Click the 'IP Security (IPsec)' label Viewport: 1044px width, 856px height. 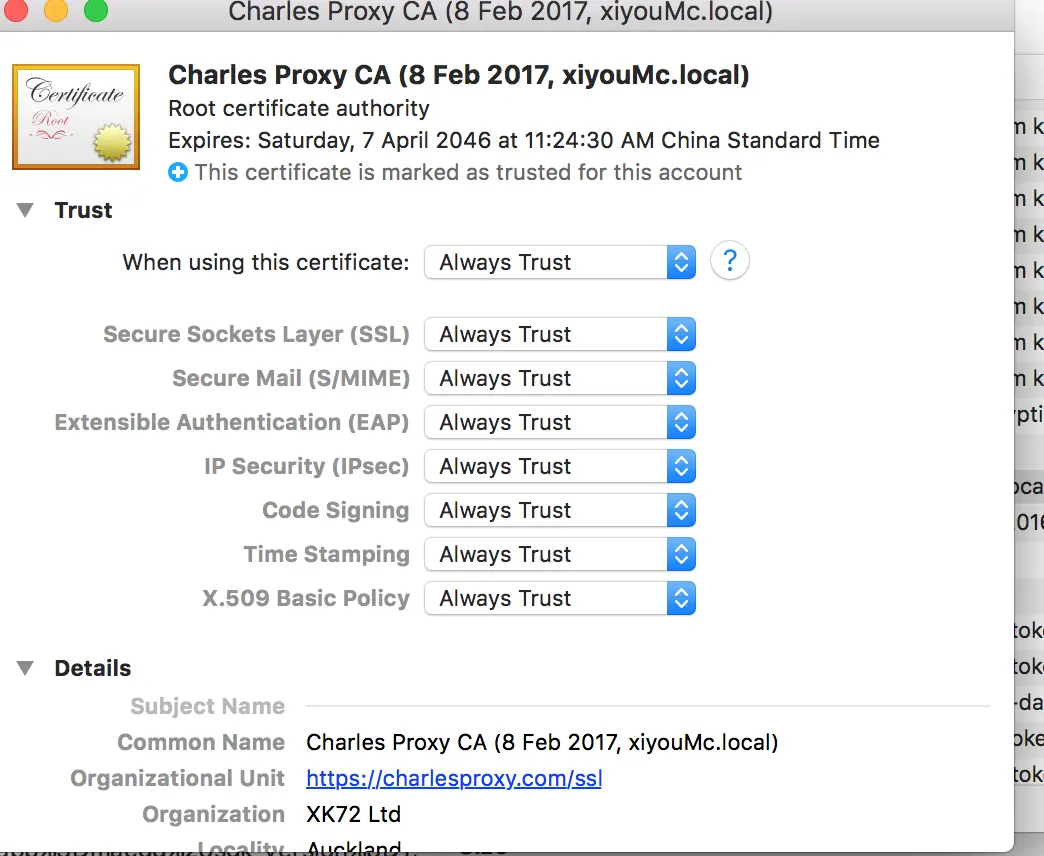point(306,467)
